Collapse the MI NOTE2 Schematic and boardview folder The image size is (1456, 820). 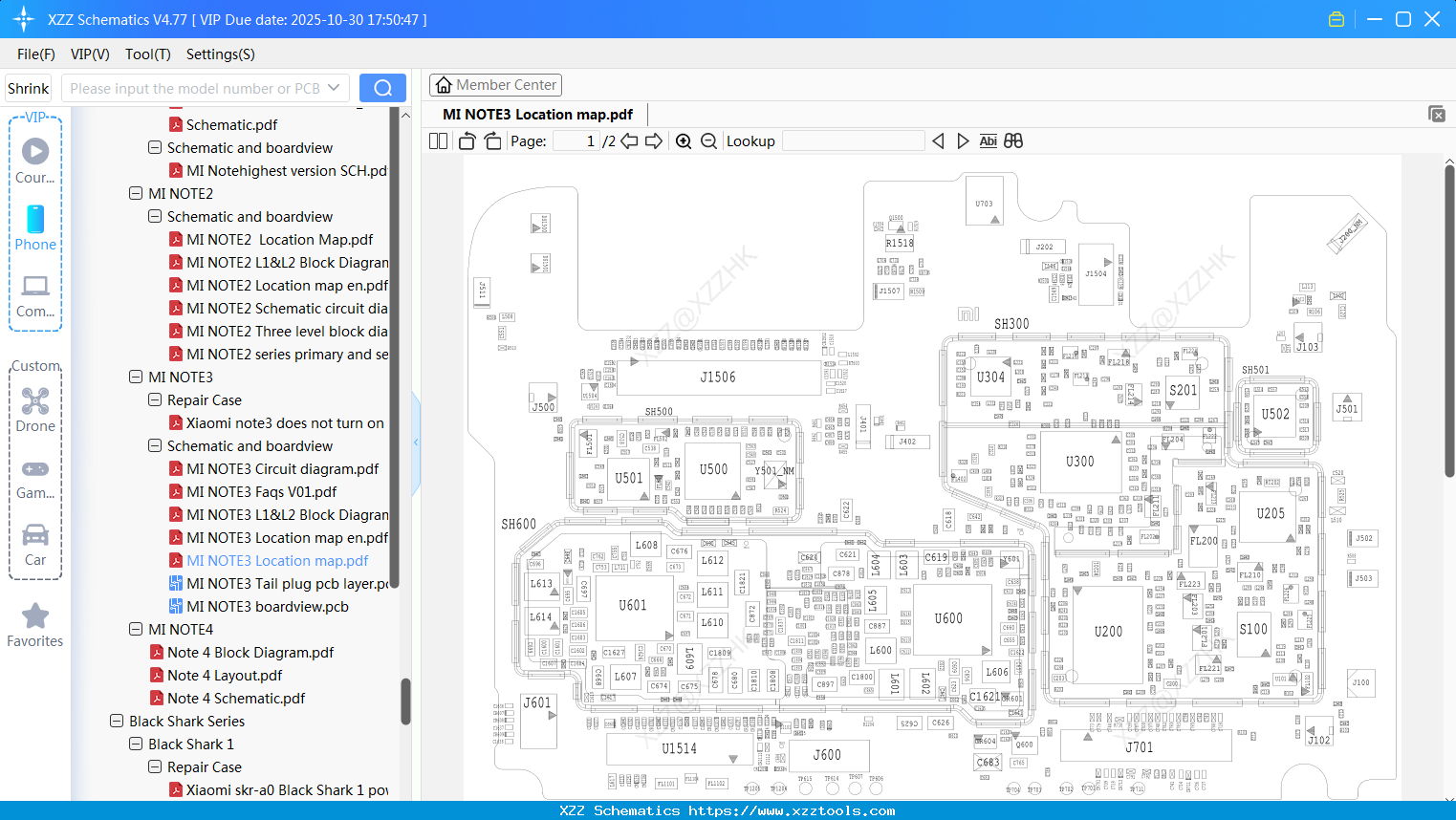(x=154, y=216)
